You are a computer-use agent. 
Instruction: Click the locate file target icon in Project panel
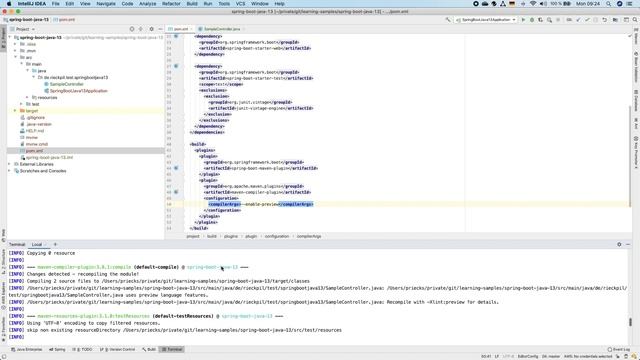132,29
